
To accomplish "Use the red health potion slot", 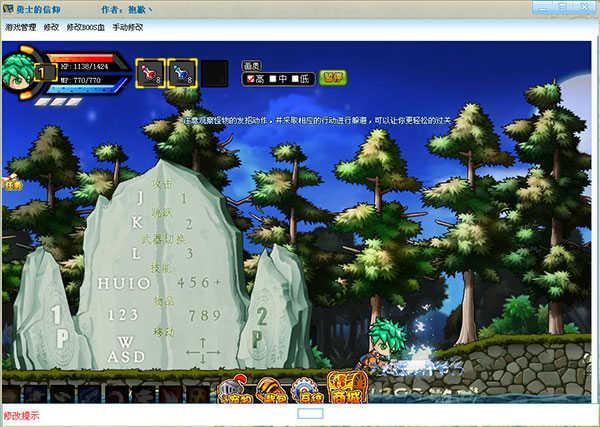I will click(x=151, y=73).
